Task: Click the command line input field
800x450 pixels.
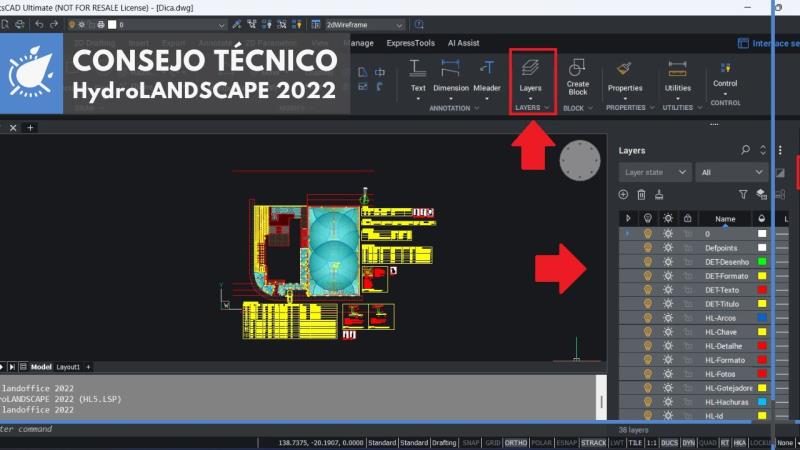Action: [x=306, y=429]
